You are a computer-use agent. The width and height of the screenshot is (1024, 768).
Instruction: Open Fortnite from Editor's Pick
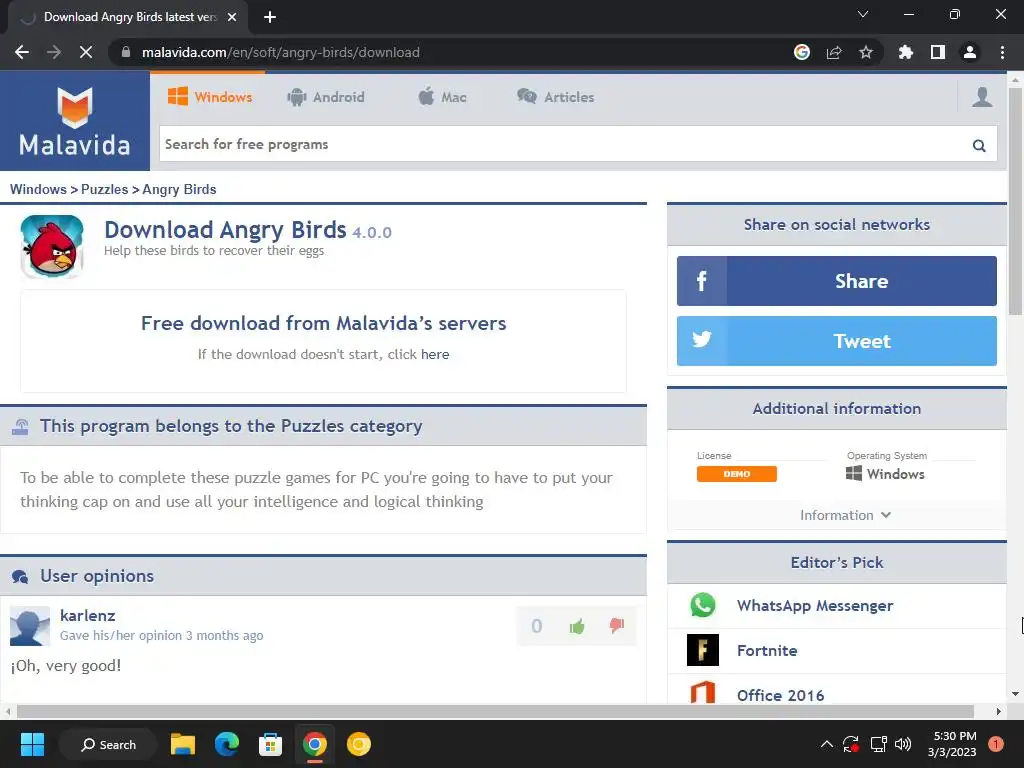[x=767, y=650]
